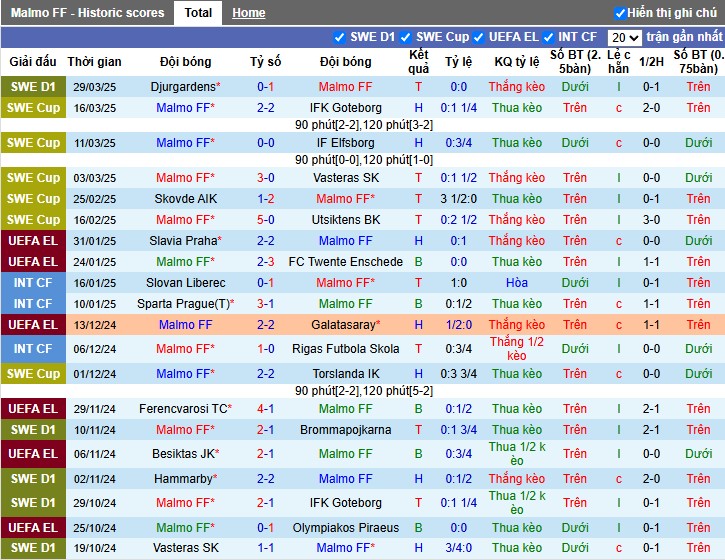725x560 pixels.
Task: Click Djurgardens team in 29/03/25 row
Action: pyautogui.click(x=183, y=86)
